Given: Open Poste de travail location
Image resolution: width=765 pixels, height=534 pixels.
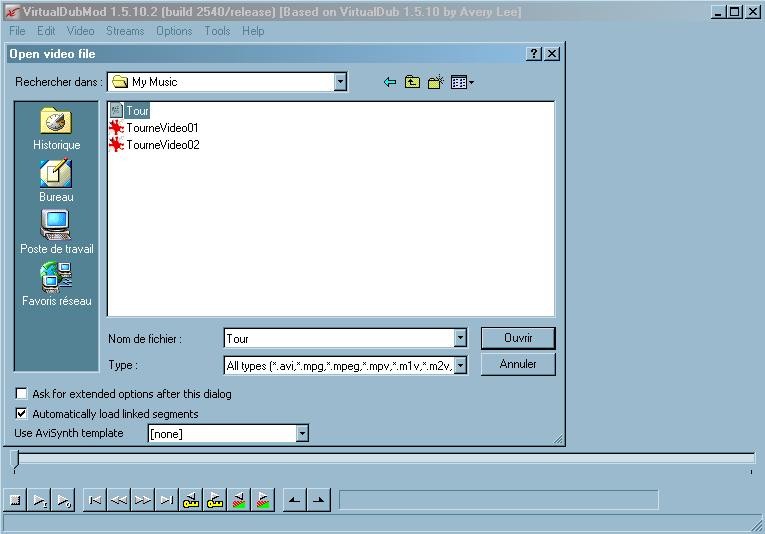Looking at the screenshot, I should 56,233.
